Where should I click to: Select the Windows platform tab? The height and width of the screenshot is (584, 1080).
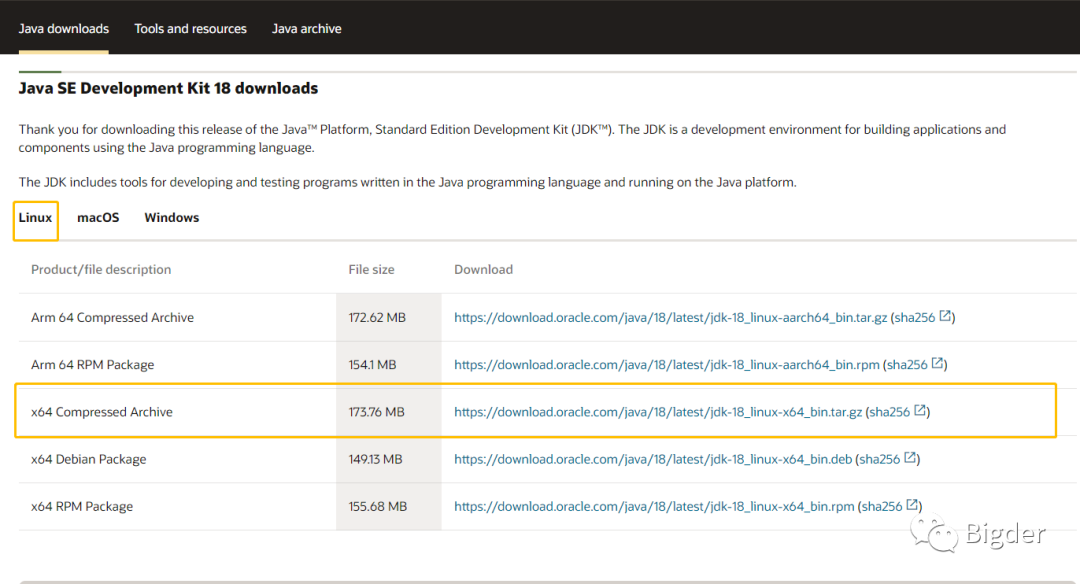click(172, 218)
